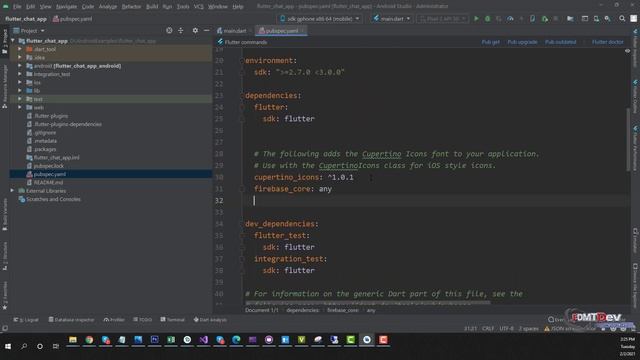Open the VCS menu
Viewport: 640px width, 360px height.
click(198, 7)
